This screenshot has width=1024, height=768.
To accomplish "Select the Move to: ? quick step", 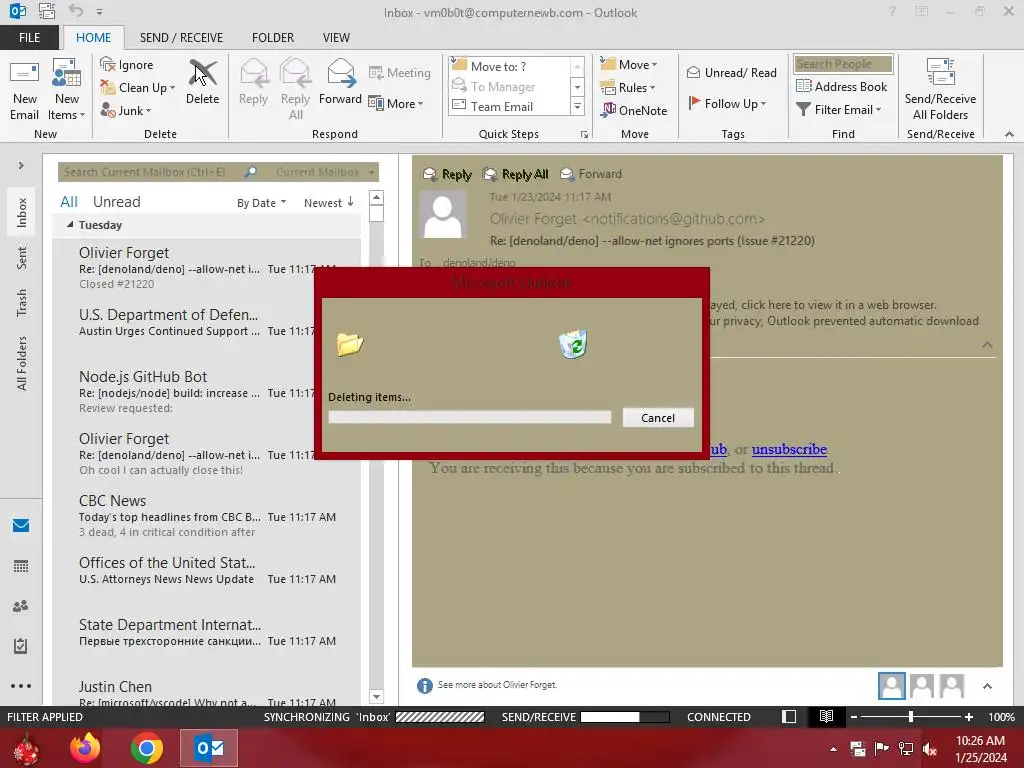I will [x=510, y=66].
